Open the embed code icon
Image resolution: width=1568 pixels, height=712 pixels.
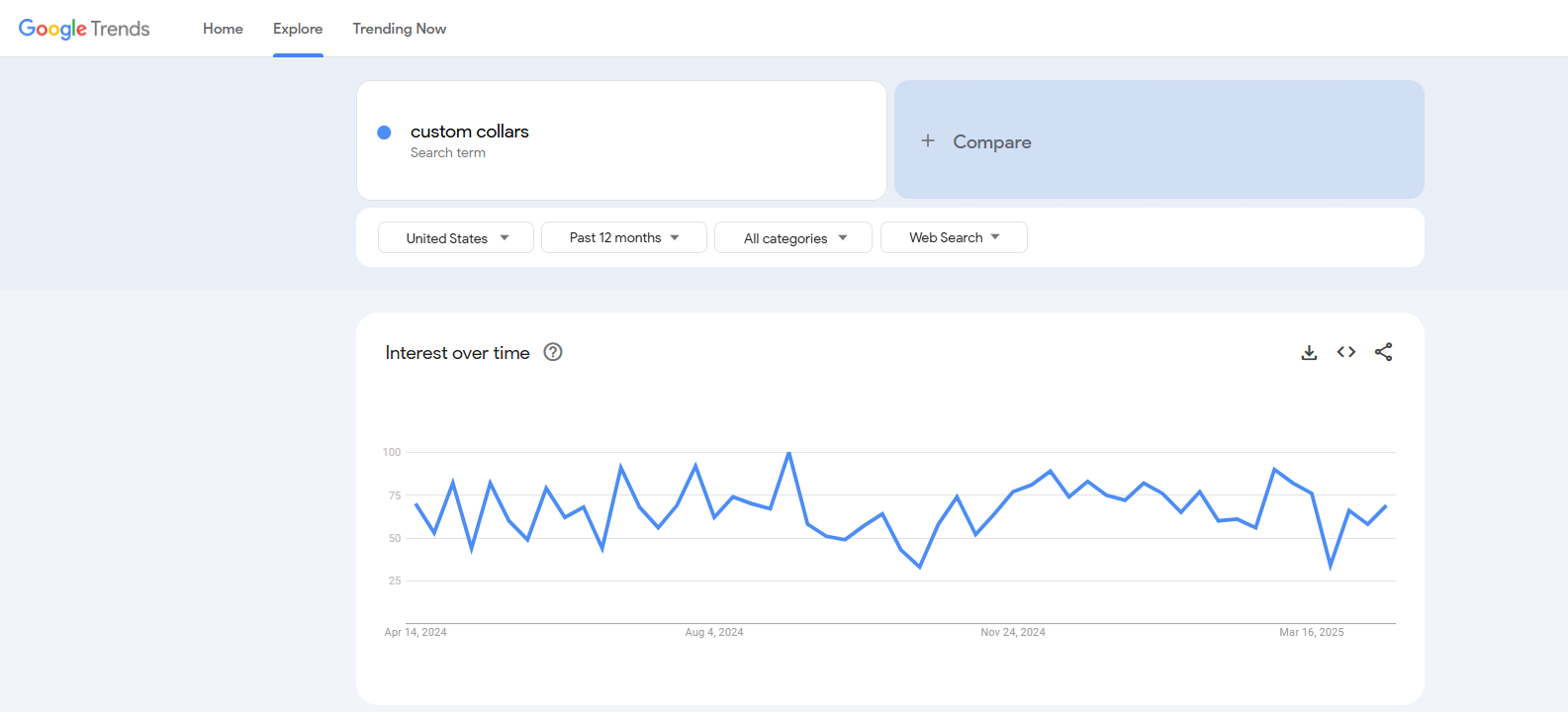tap(1346, 352)
